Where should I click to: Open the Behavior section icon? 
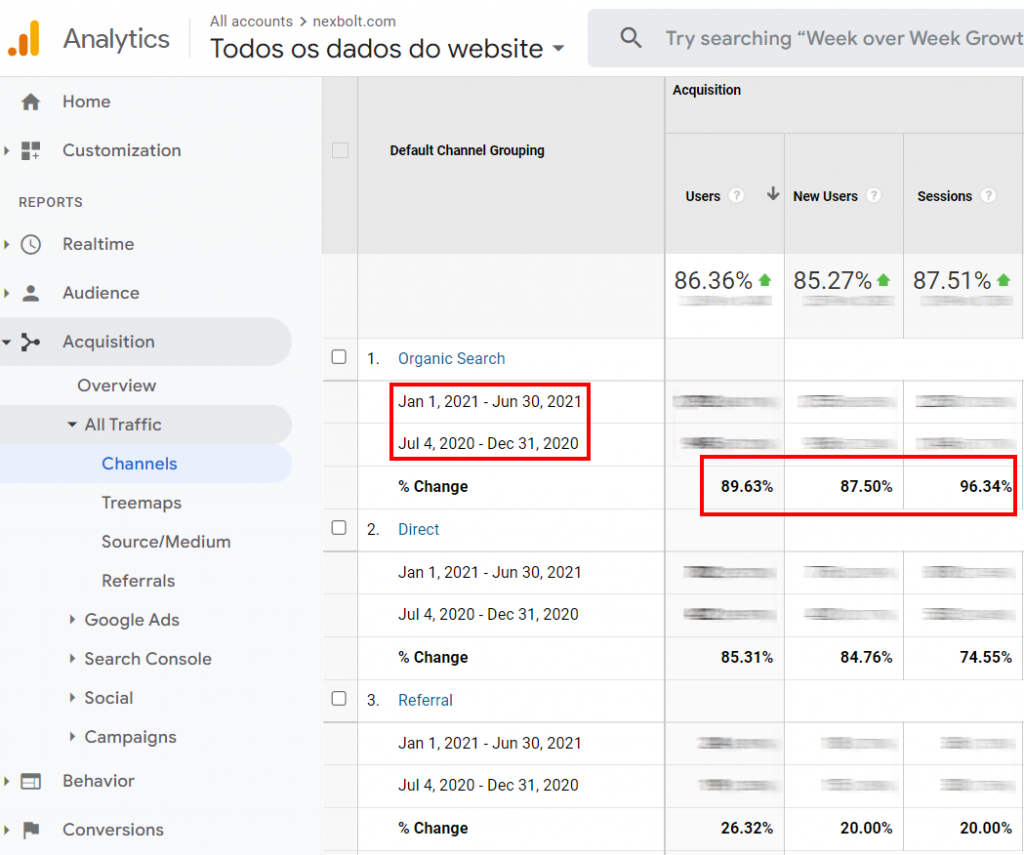tap(31, 781)
